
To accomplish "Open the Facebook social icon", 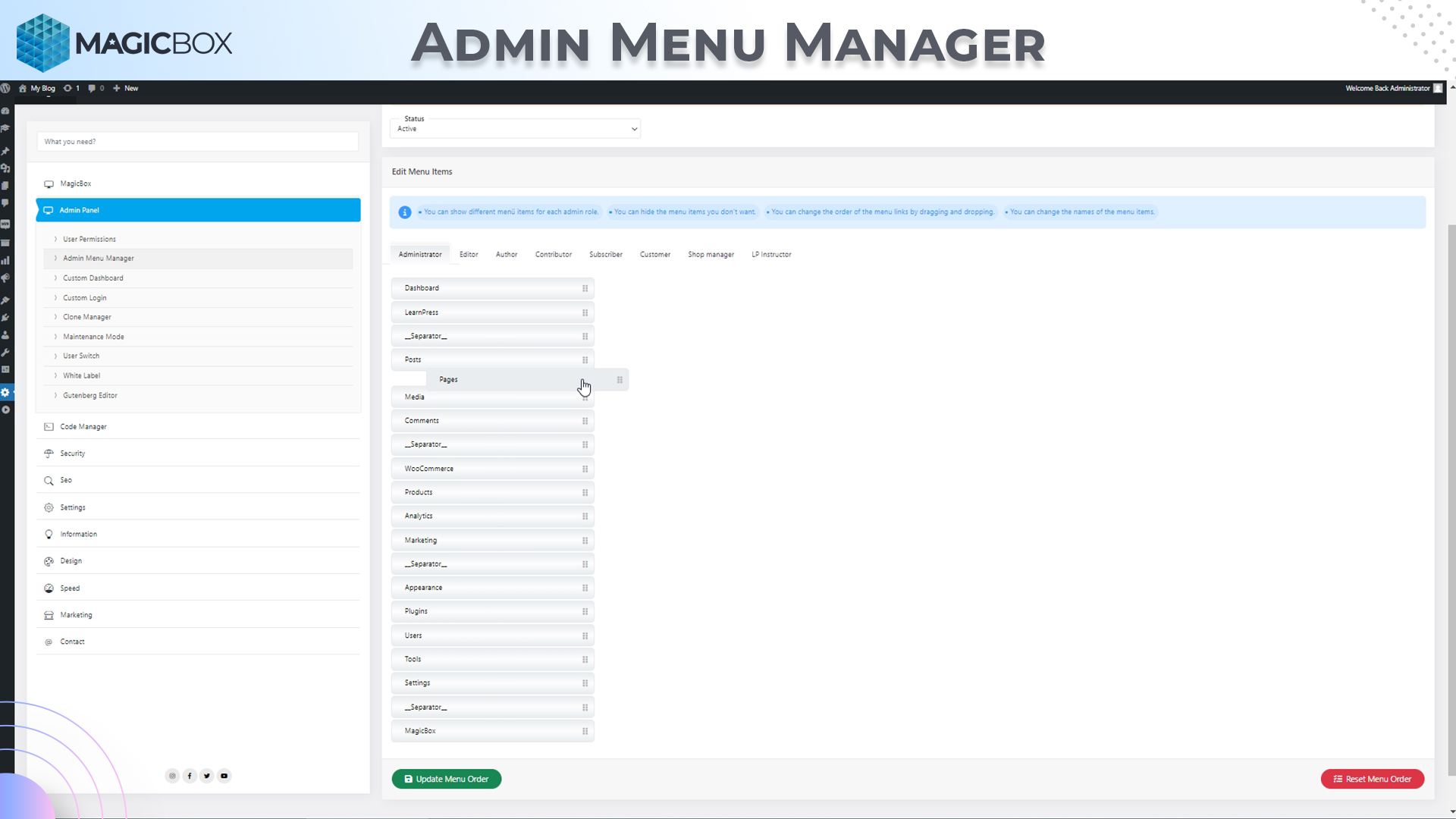I will pyautogui.click(x=190, y=776).
